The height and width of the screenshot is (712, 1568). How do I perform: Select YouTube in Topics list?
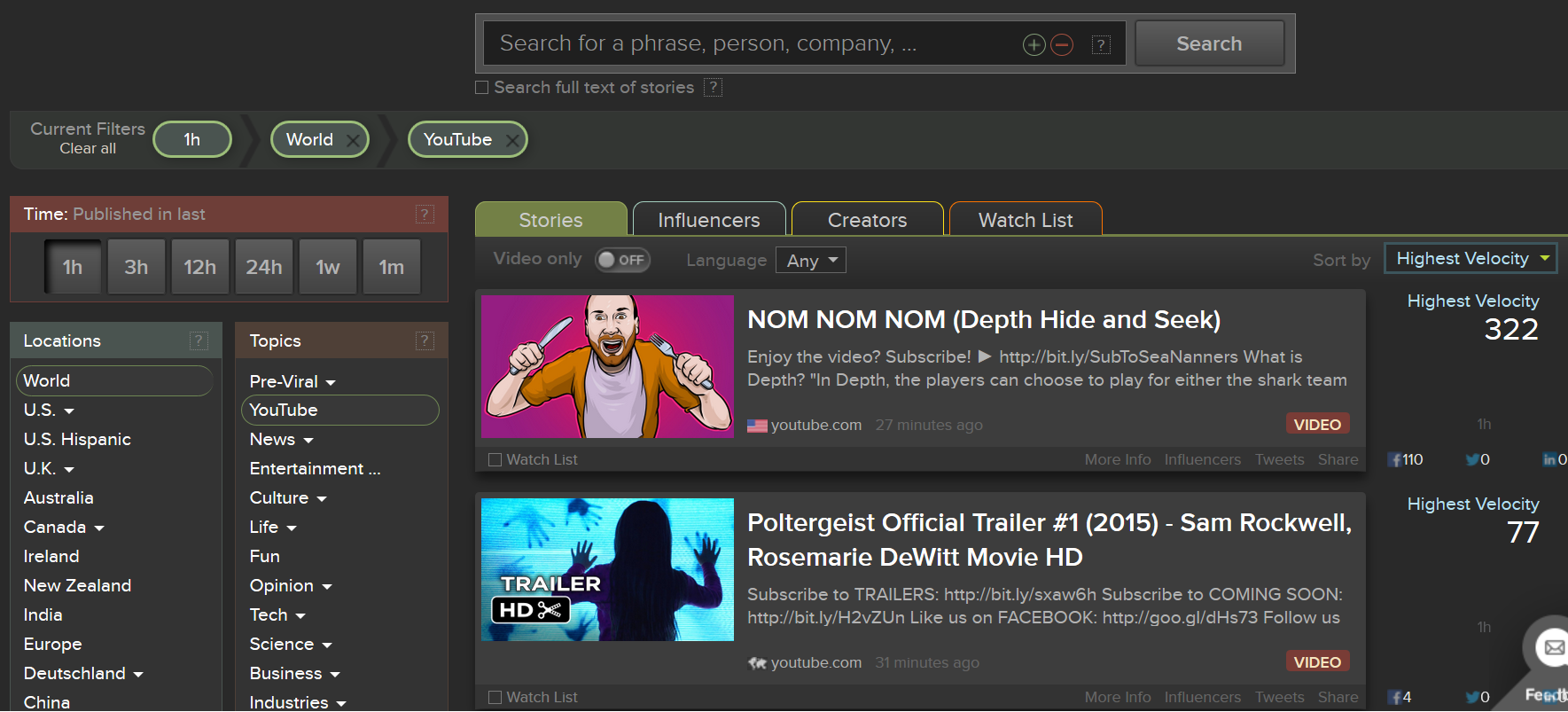(339, 410)
